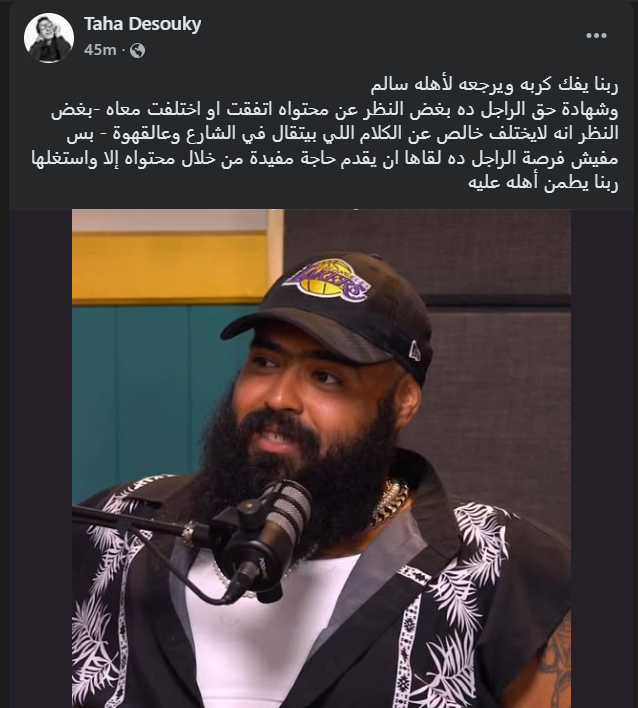
Task: Select post line starting مفيش فرصة الراجل
Action: click(x=325, y=158)
